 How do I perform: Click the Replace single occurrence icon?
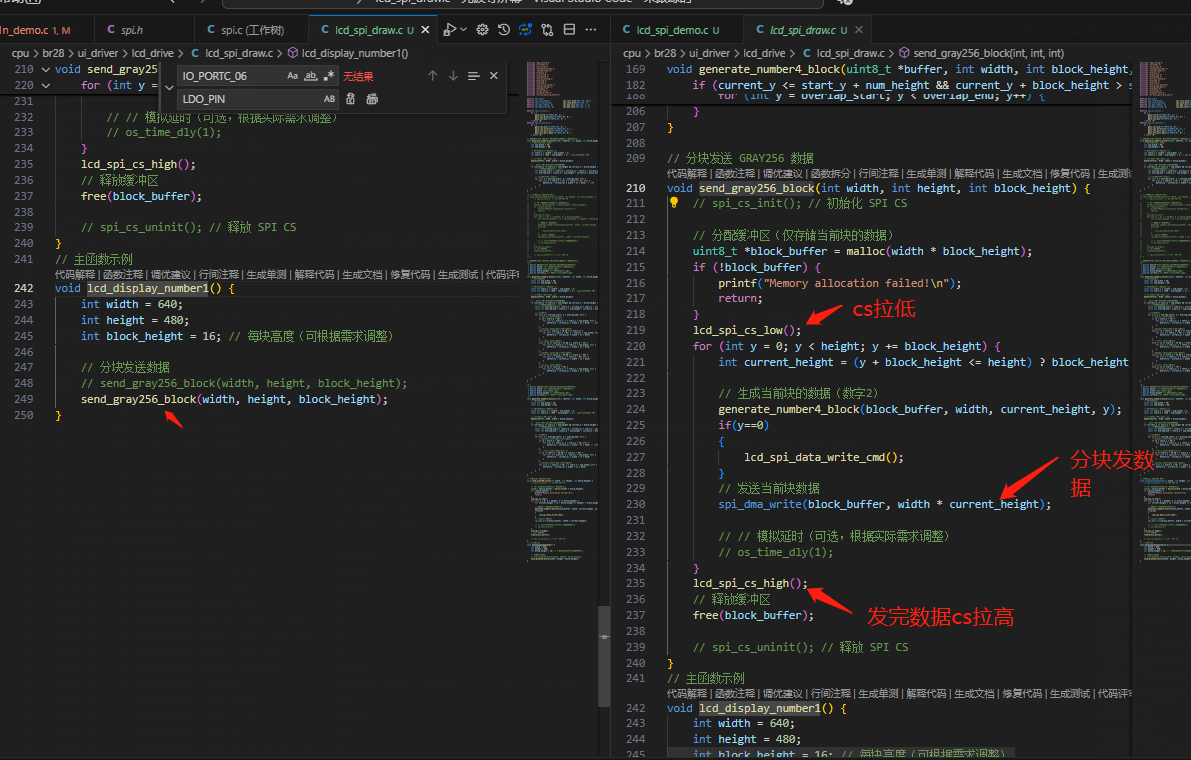351,99
